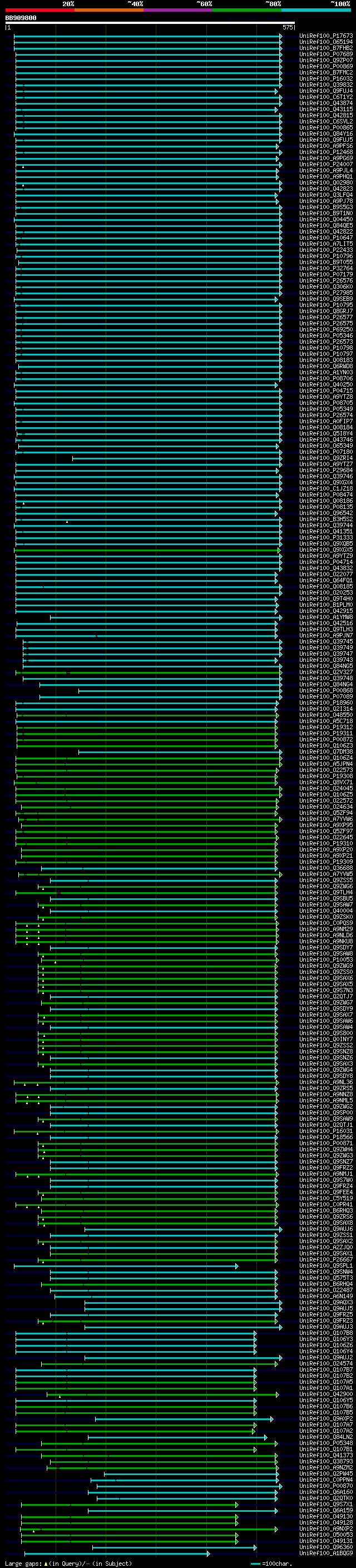Click label UniRef100_A5JPN4
The height and width of the screenshot is (1568, 356).
(326, 763)
